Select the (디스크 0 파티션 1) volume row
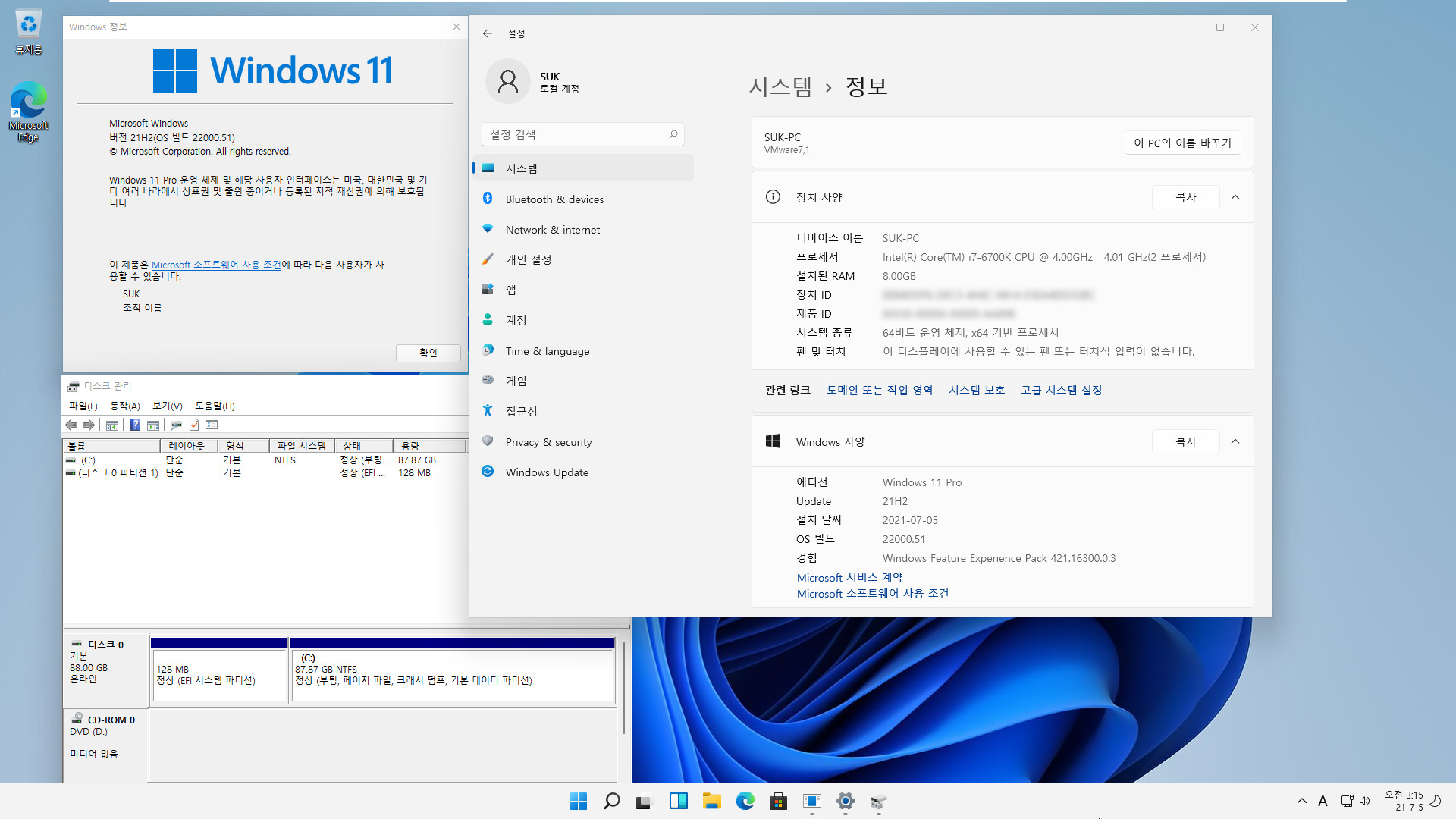 (x=265, y=472)
